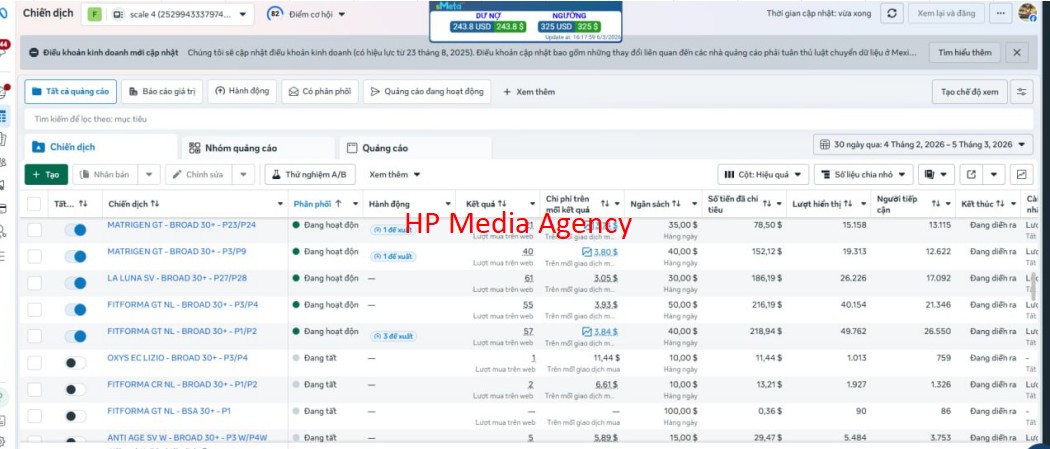This screenshot has height=449, width=1050.
Task: Open 1 đề xuất for MATRIGEN P3/P9
Action: [x=392, y=256]
